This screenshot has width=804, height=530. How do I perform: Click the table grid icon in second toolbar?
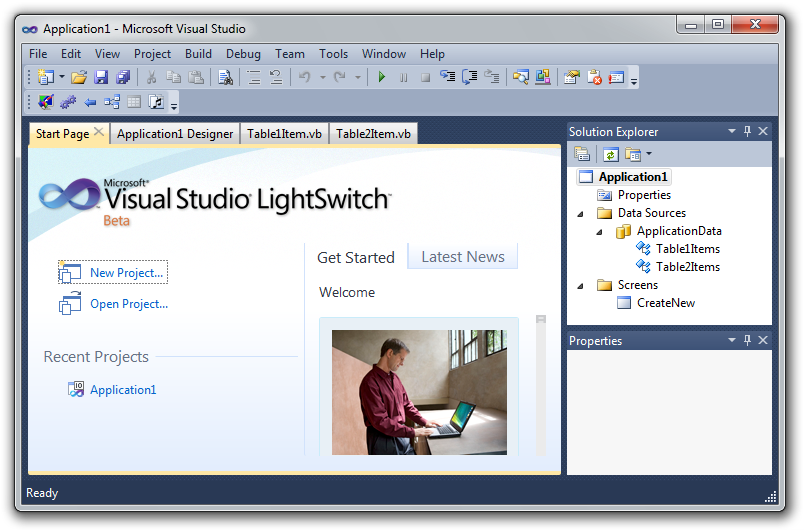[x=134, y=102]
